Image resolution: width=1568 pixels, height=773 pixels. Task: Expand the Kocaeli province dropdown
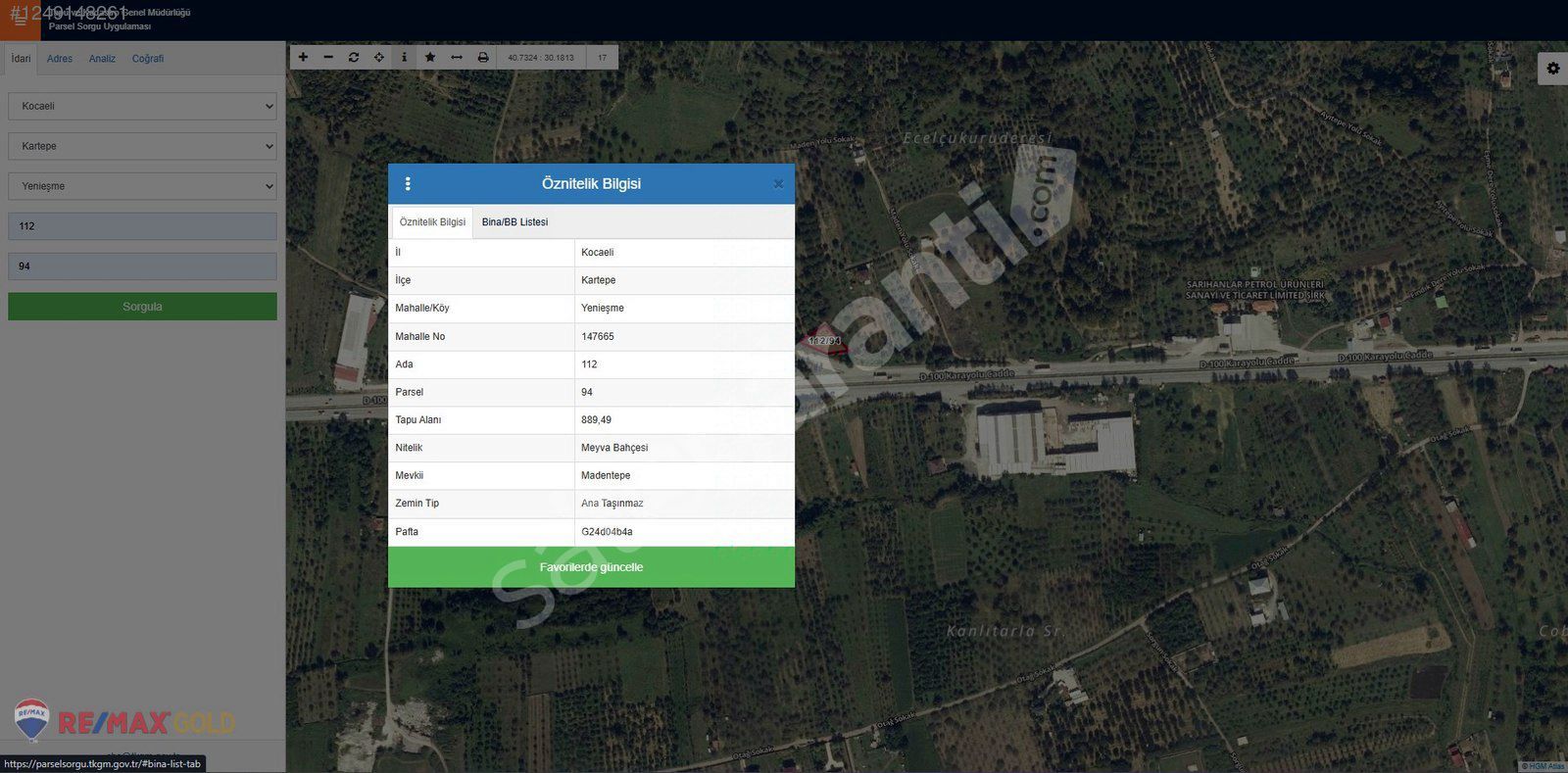click(x=142, y=106)
